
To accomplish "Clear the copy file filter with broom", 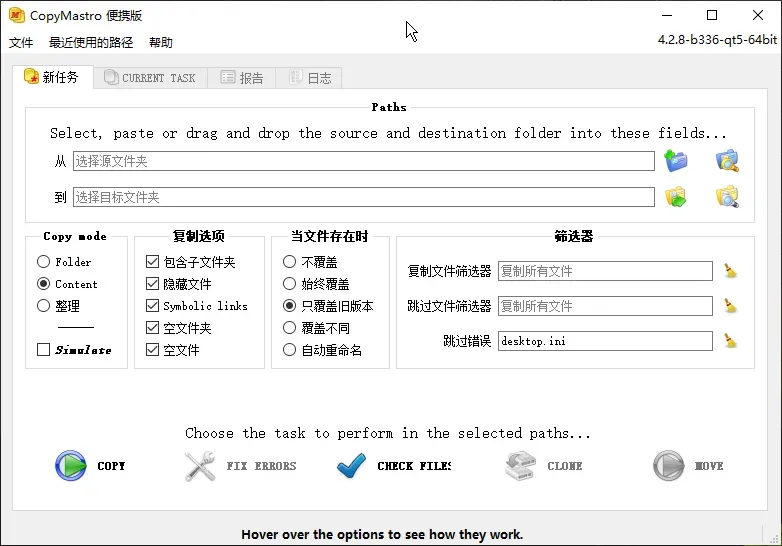I will 731,271.
